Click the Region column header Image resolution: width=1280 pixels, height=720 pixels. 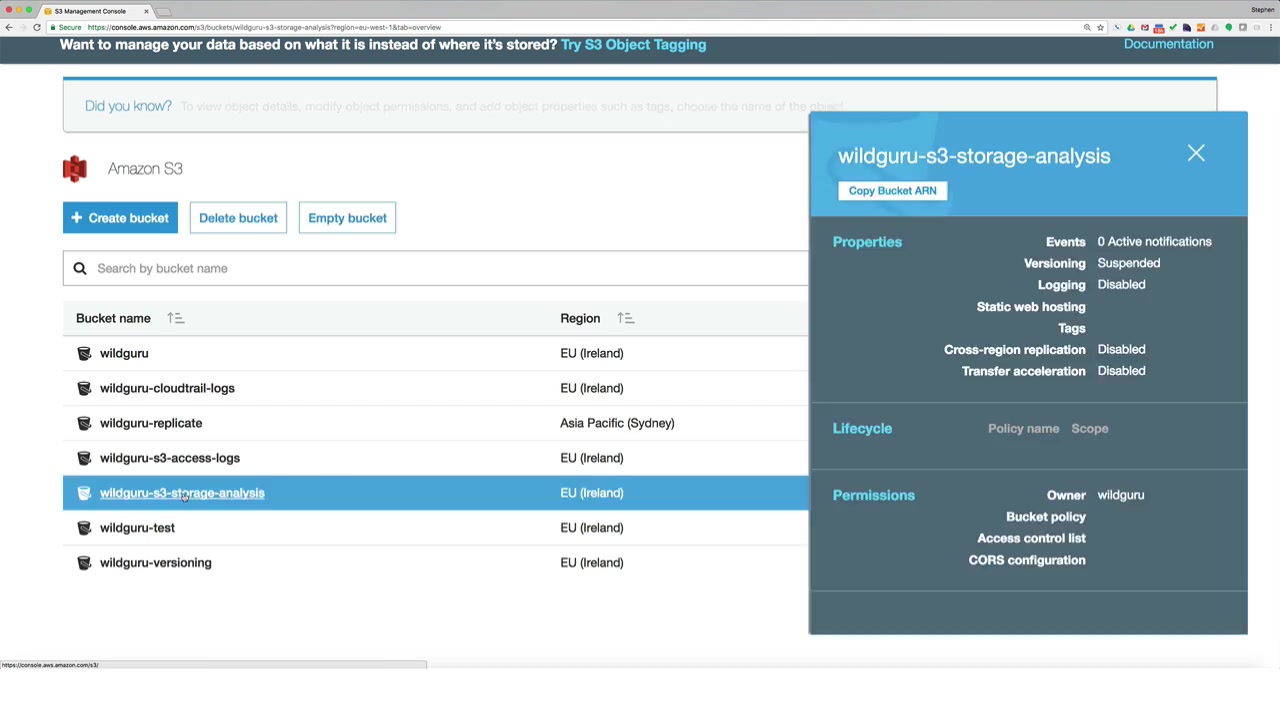pos(580,318)
